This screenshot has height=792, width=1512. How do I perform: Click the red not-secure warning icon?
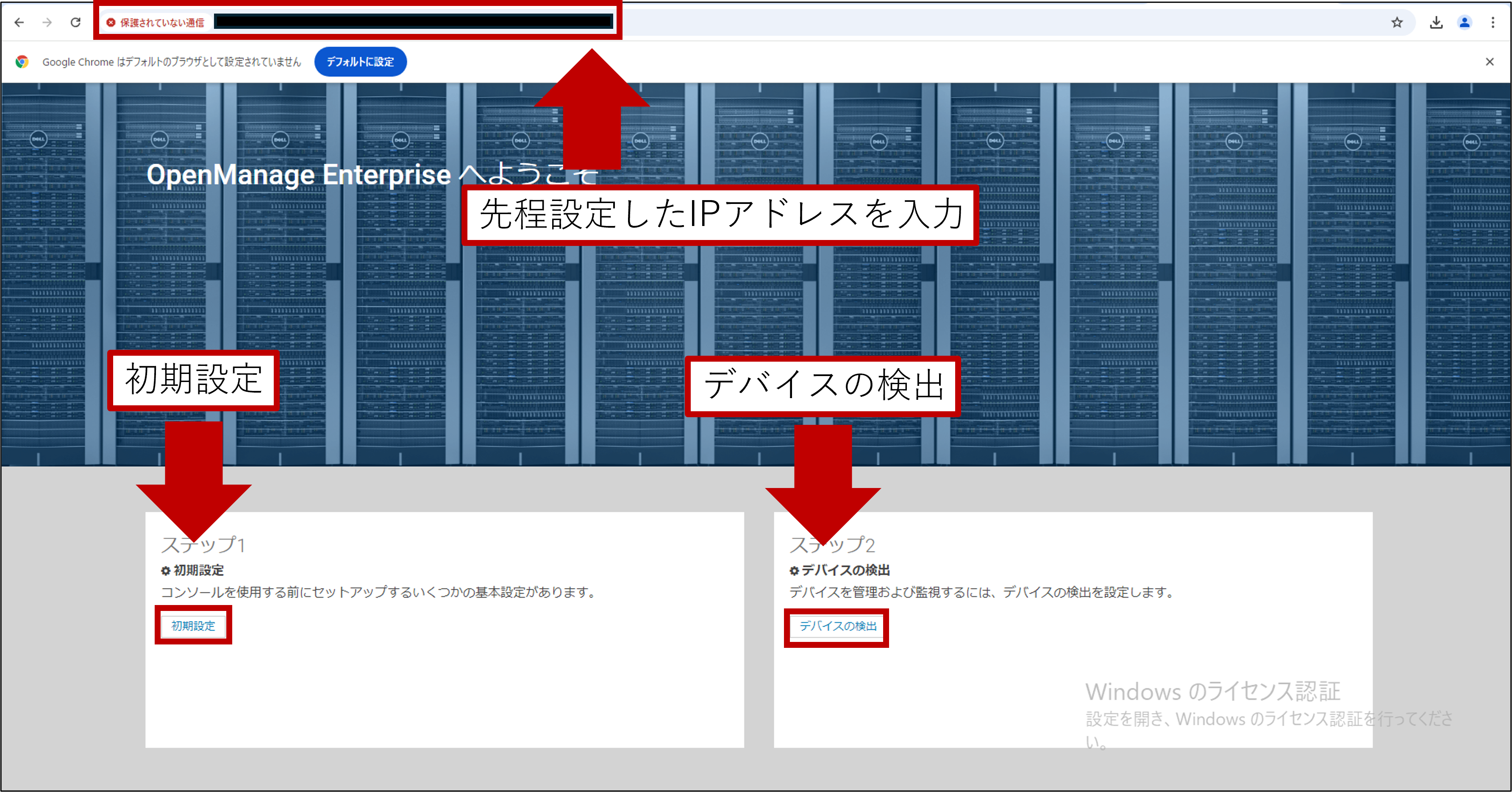tap(111, 22)
